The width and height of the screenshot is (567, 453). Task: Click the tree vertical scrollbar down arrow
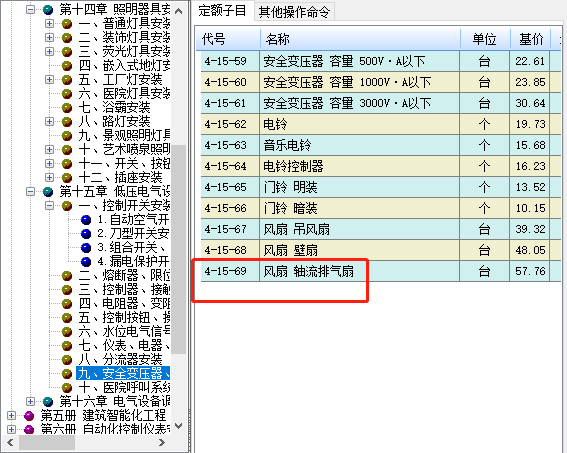coord(179,426)
